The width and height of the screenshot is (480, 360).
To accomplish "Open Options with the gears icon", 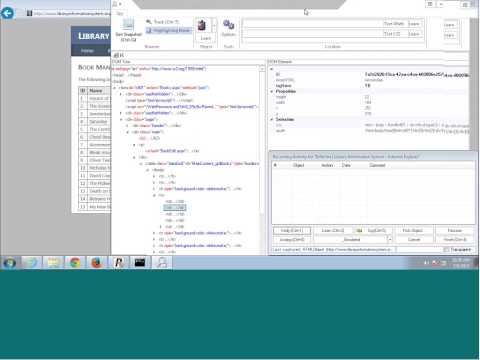I will pyautogui.click(x=229, y=28).
